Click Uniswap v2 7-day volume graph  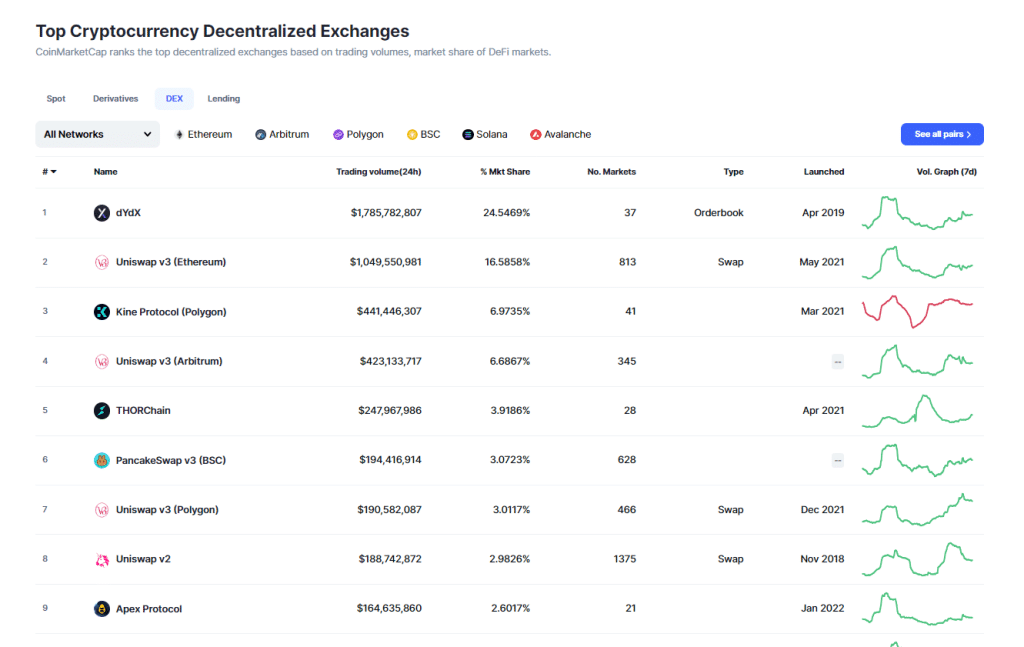918,559
